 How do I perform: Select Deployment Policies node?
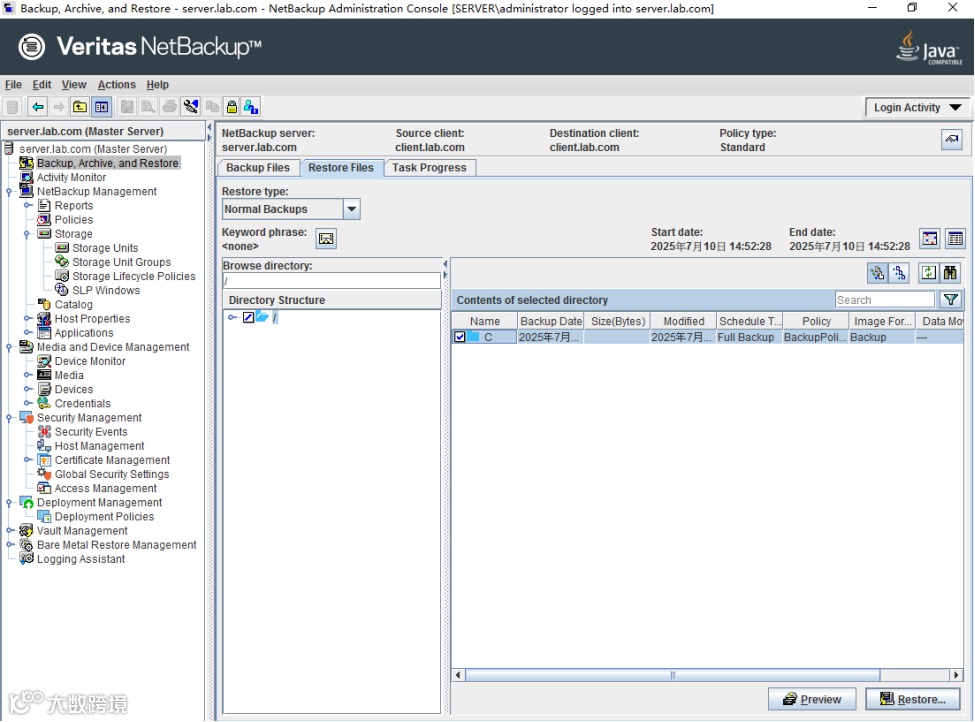[x=104, y=517]
